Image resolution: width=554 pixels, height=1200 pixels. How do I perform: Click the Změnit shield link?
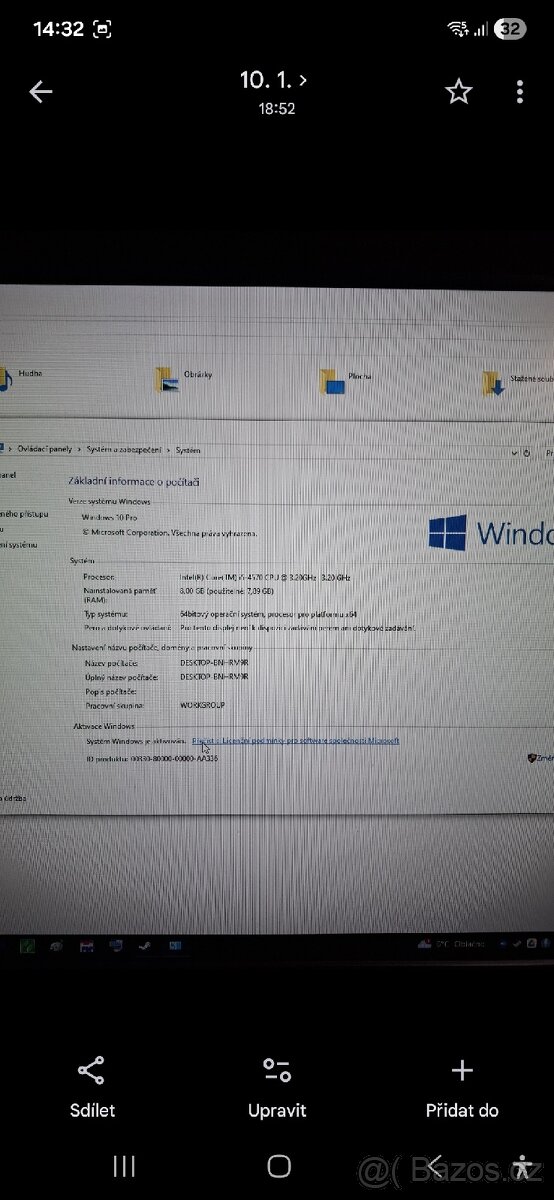point(540,758)
